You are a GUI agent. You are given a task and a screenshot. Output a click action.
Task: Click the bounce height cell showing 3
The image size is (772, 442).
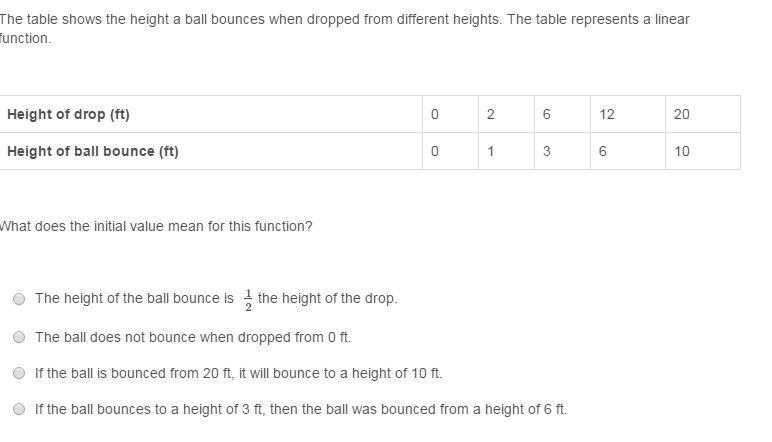pos(546,151)
